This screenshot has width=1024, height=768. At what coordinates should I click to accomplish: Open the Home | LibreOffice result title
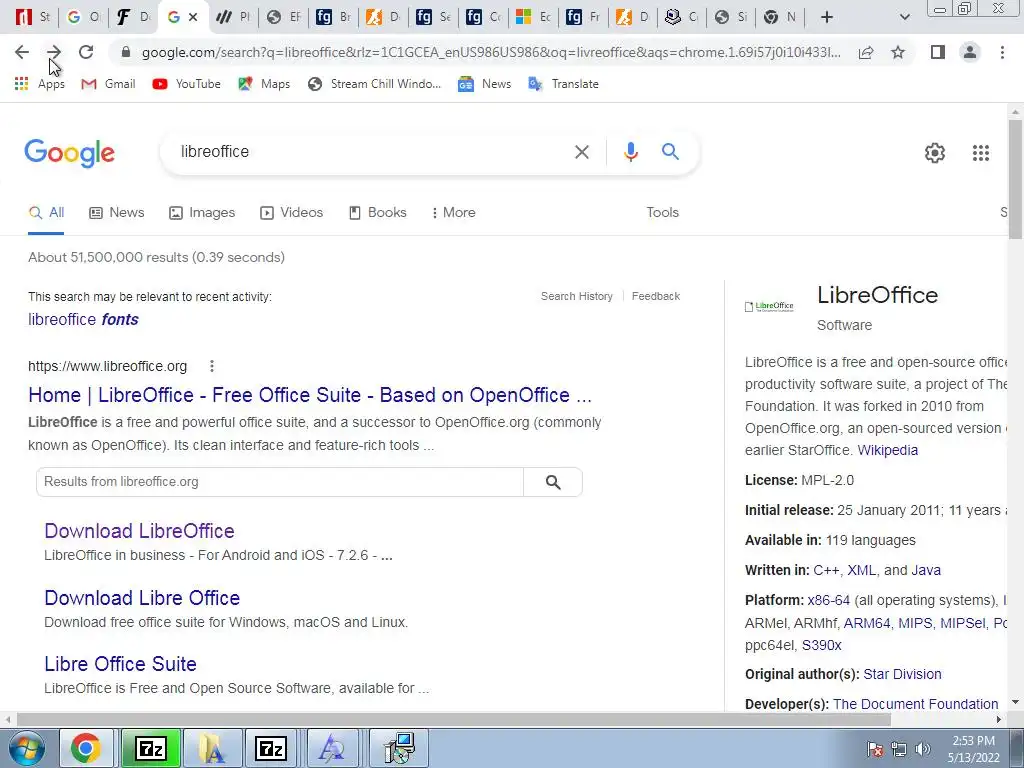(x=310, y=395)
